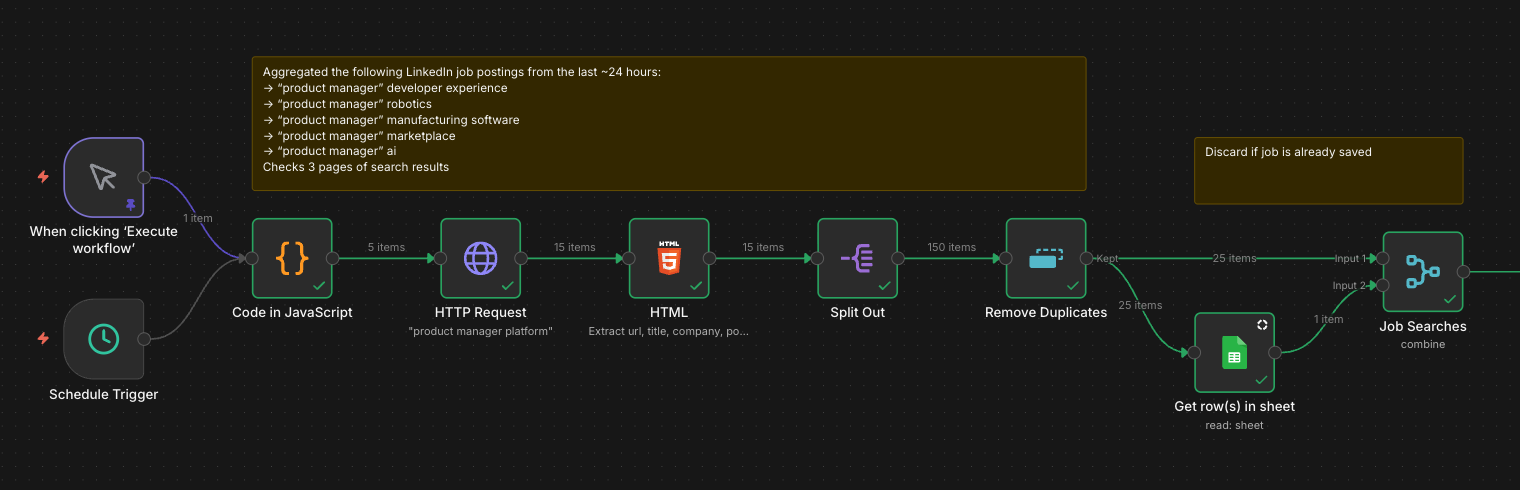Select the HTML extraction node
This screenshot has width=1520, height=490.
pos(668,258)
